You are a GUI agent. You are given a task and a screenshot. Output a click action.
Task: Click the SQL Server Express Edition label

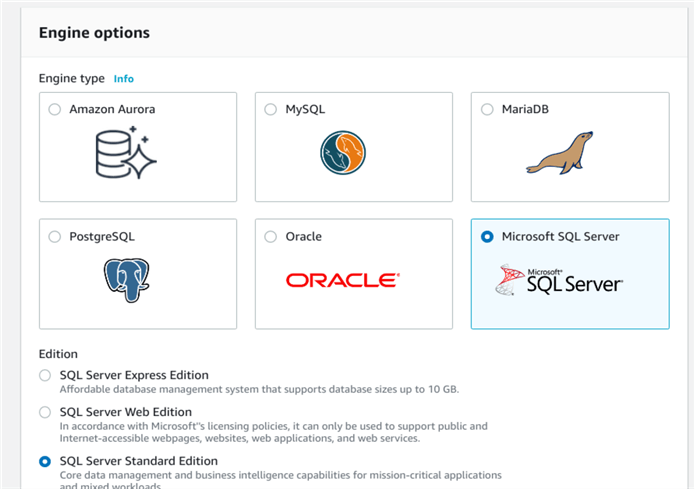pos(138,375)
